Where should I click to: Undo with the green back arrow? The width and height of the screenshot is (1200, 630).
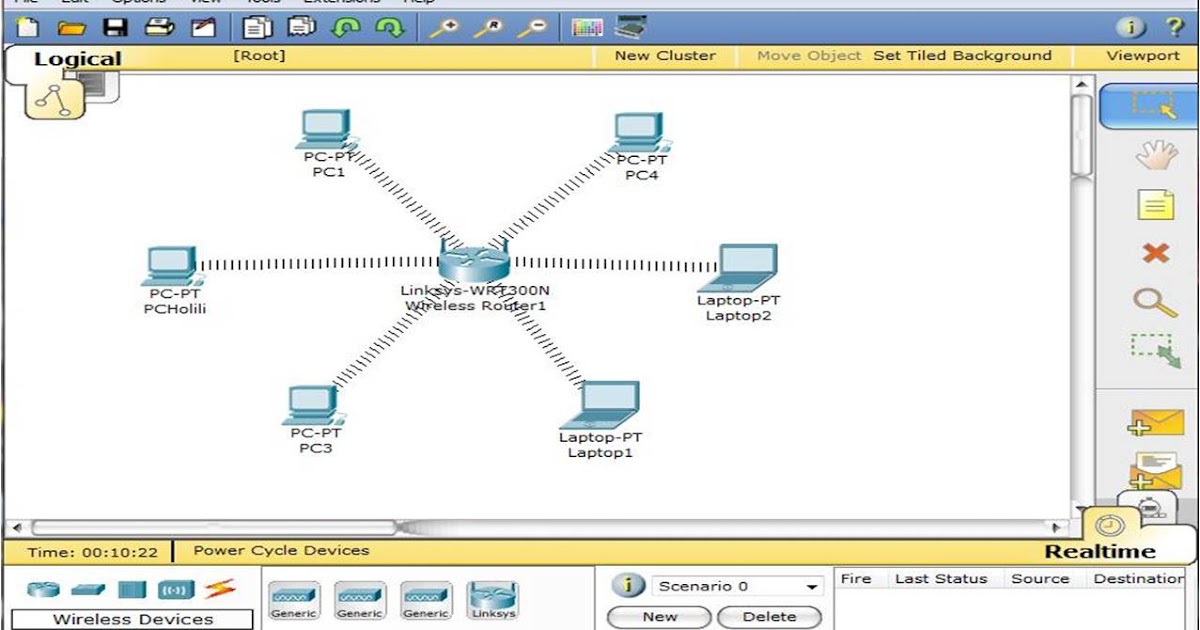[x=345, y=27]
